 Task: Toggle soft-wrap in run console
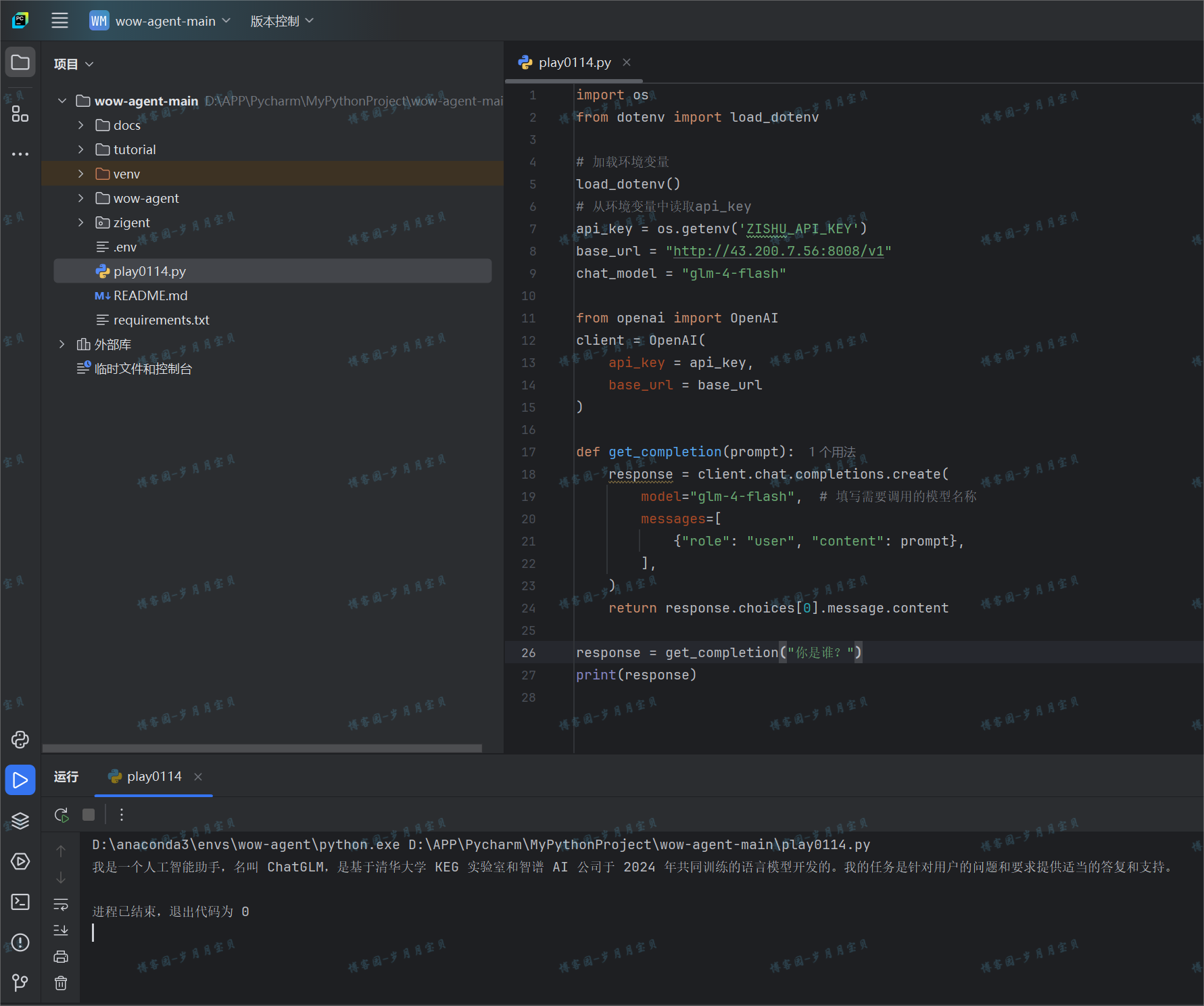click(x=61, y=904)
